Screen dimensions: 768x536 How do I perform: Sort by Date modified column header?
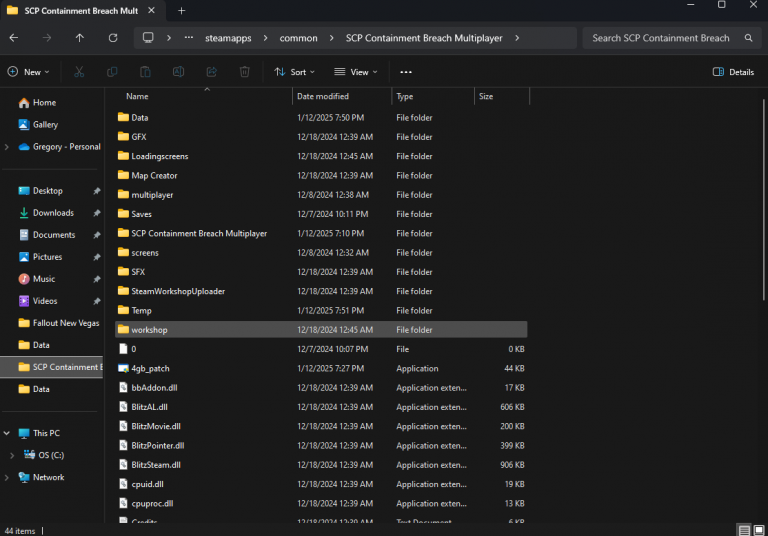tap(323, 97)
